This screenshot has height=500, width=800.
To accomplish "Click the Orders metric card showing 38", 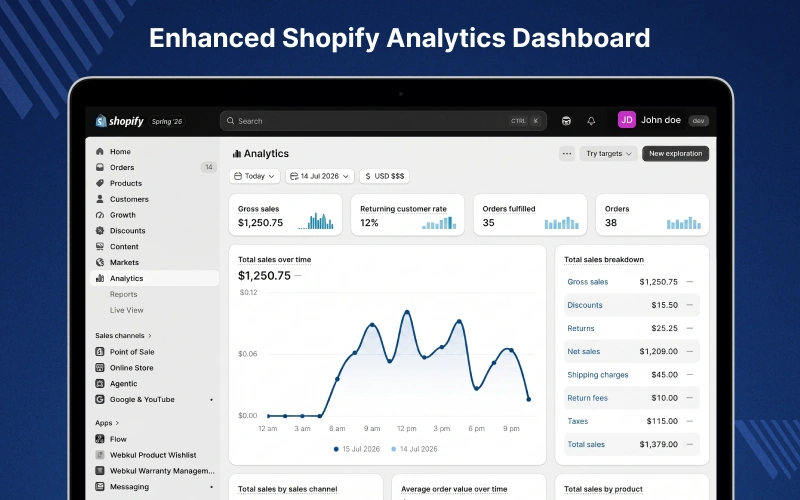I will click(653, 215).
